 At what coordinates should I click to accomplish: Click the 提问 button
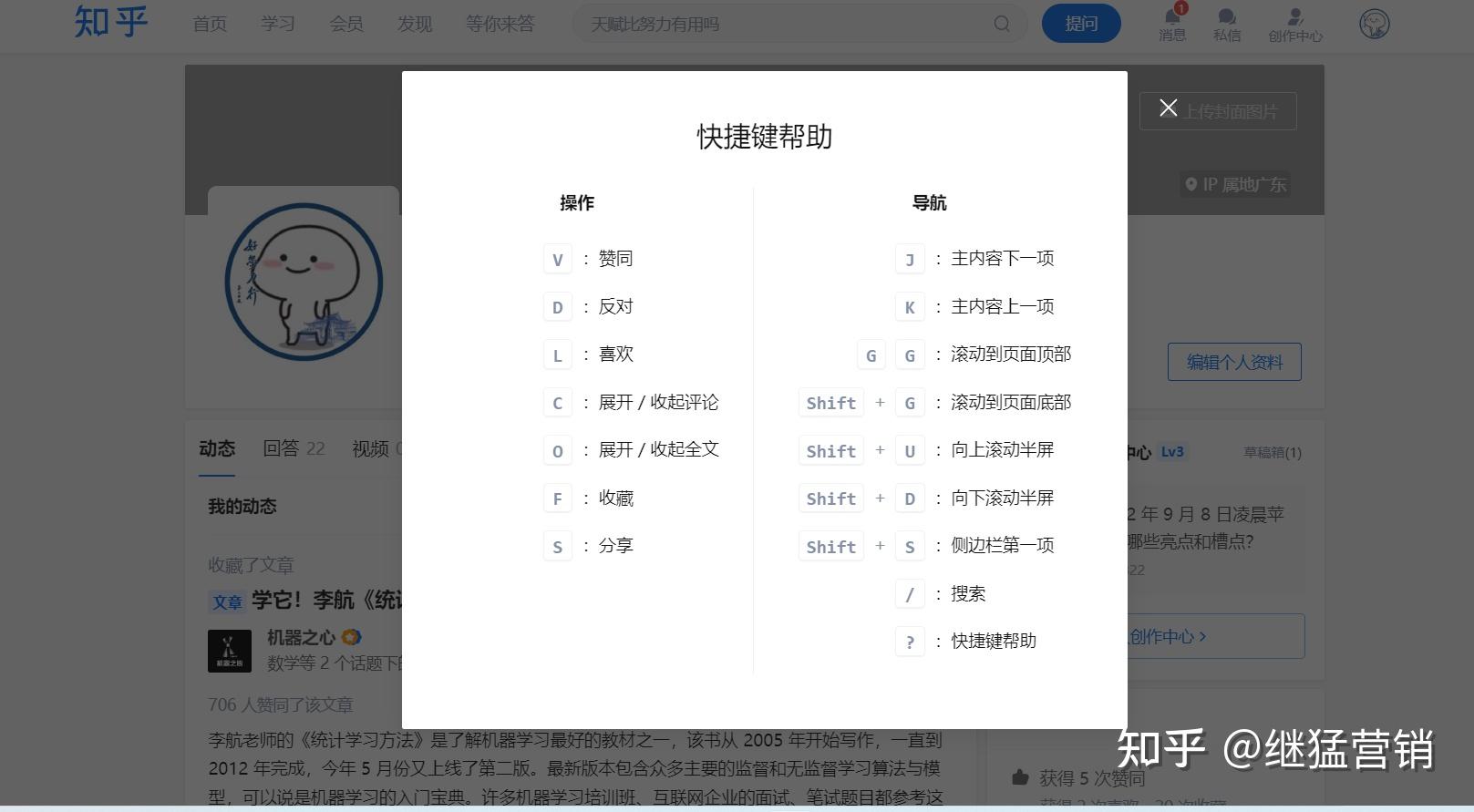[1081, 24]
